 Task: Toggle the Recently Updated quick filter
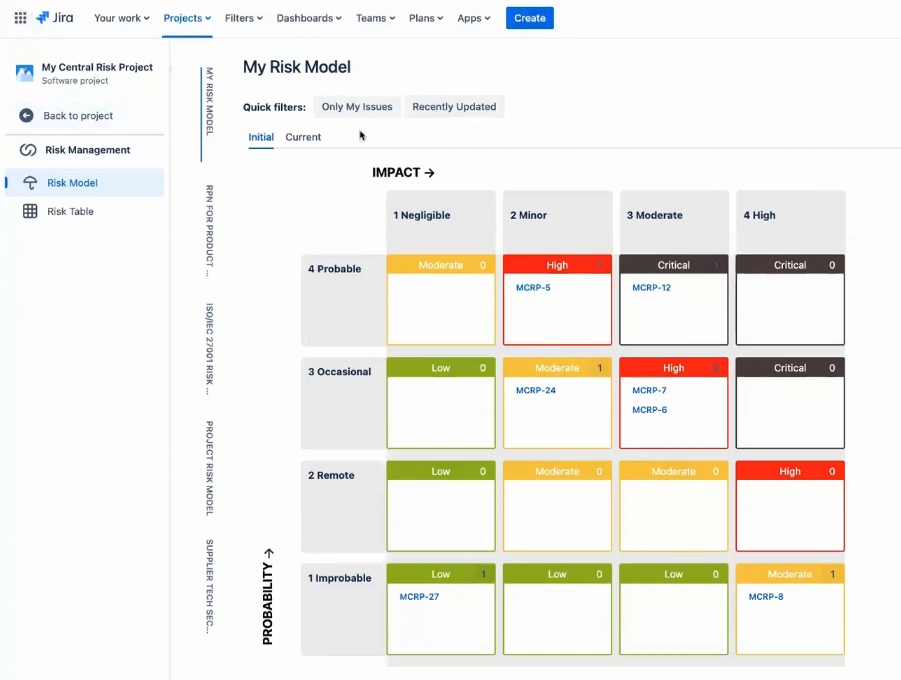pos(454,106)
